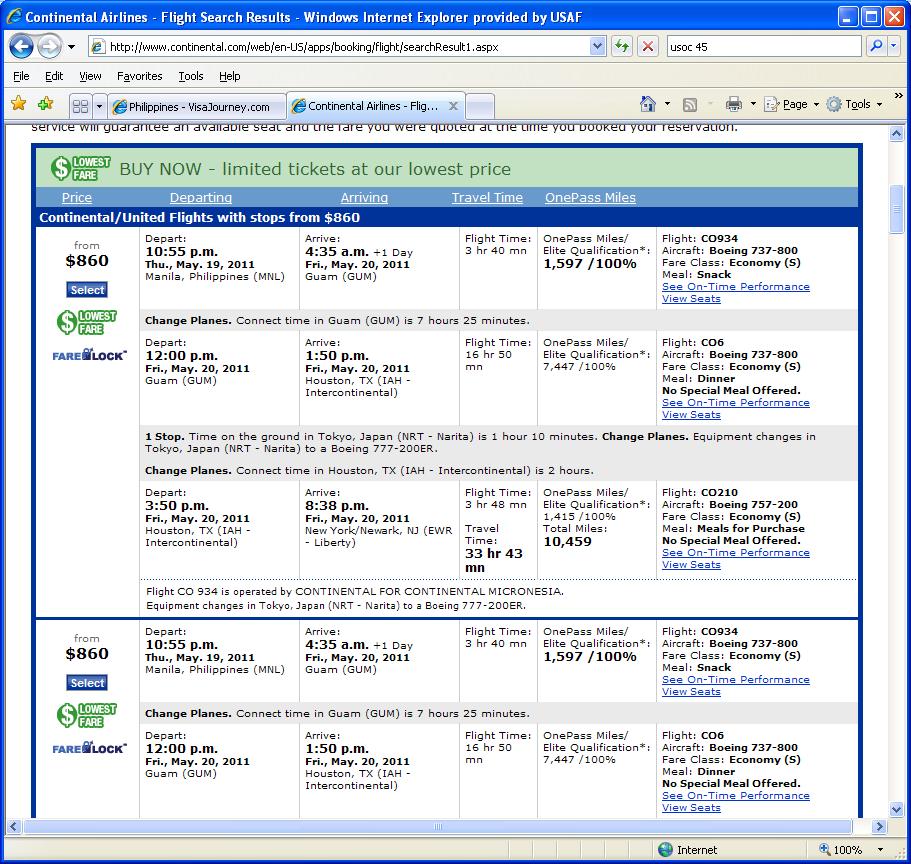911x864 pixels.
Task: Sort results by OnePass Miles
Action: tap(590, 198)
